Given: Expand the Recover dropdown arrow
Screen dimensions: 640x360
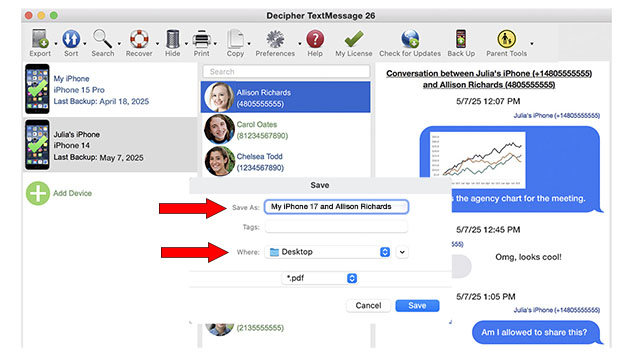Looking at the screenshot, I should coord(157,43).
